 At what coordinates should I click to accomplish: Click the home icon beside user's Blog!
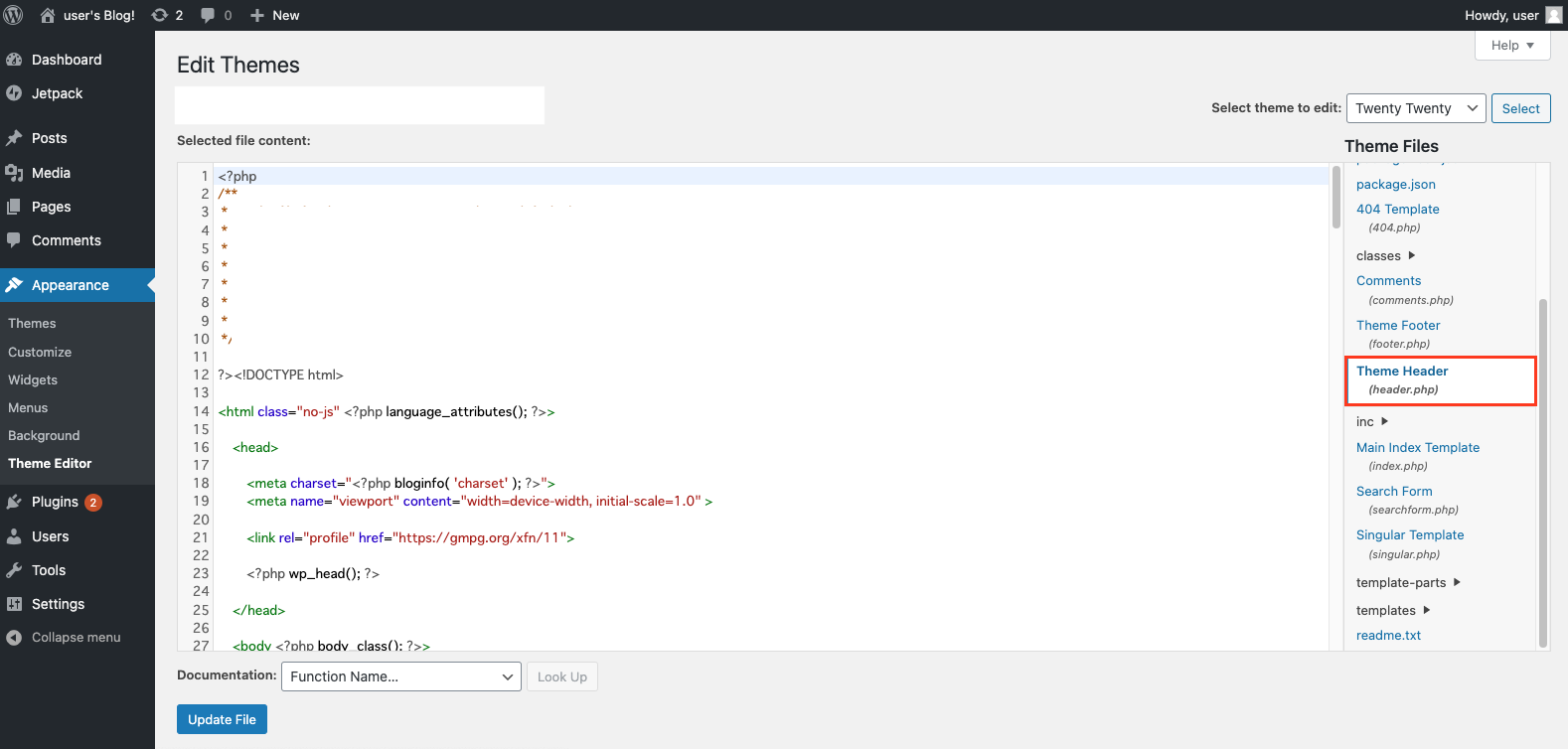47,15
